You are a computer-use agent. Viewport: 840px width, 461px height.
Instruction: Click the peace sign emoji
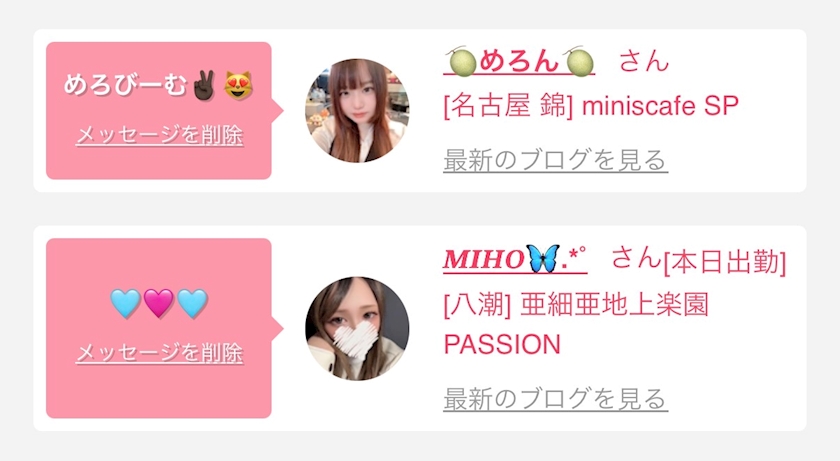(204, 85)
